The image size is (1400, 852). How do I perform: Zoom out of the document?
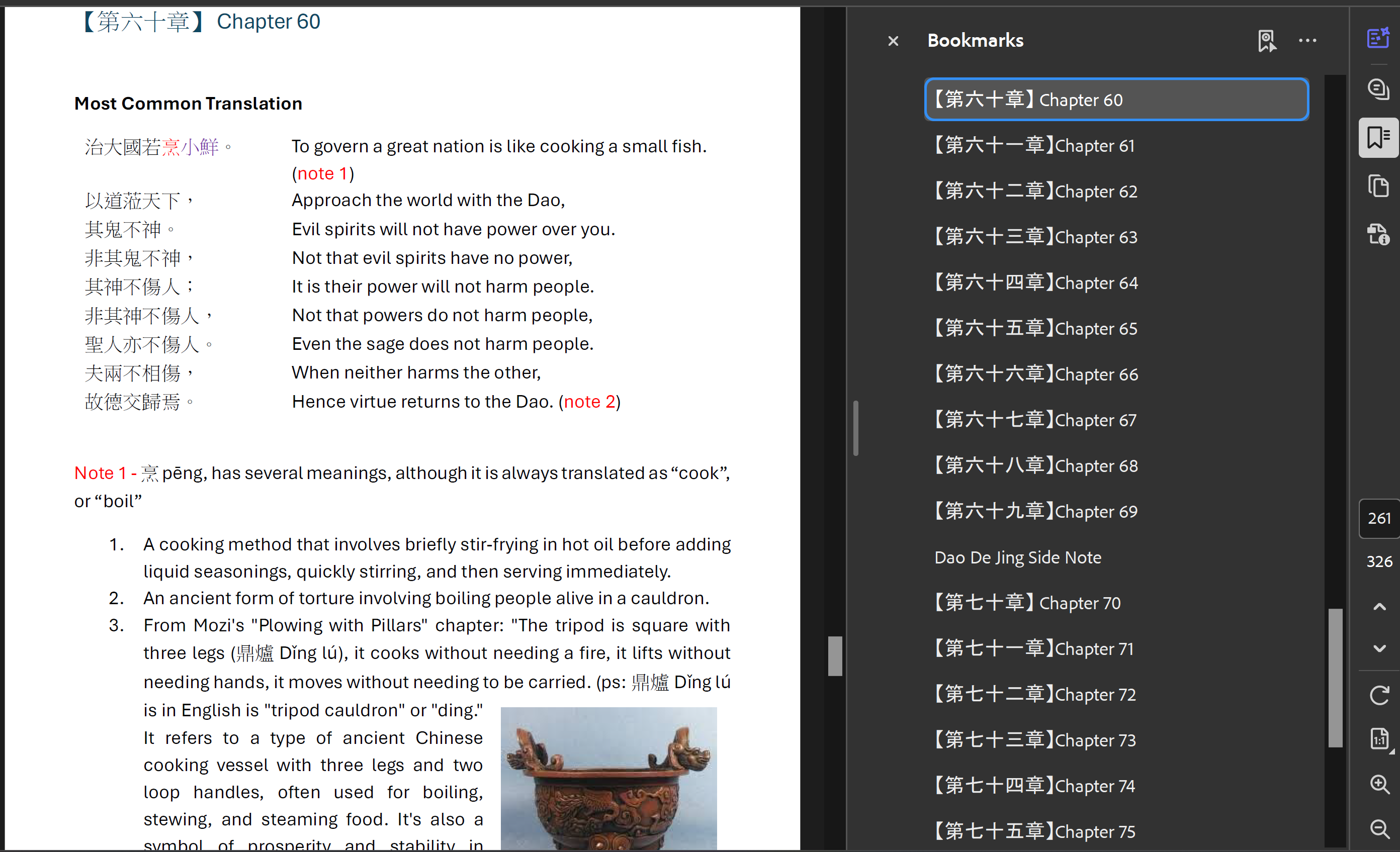(x=1378, y=829)
